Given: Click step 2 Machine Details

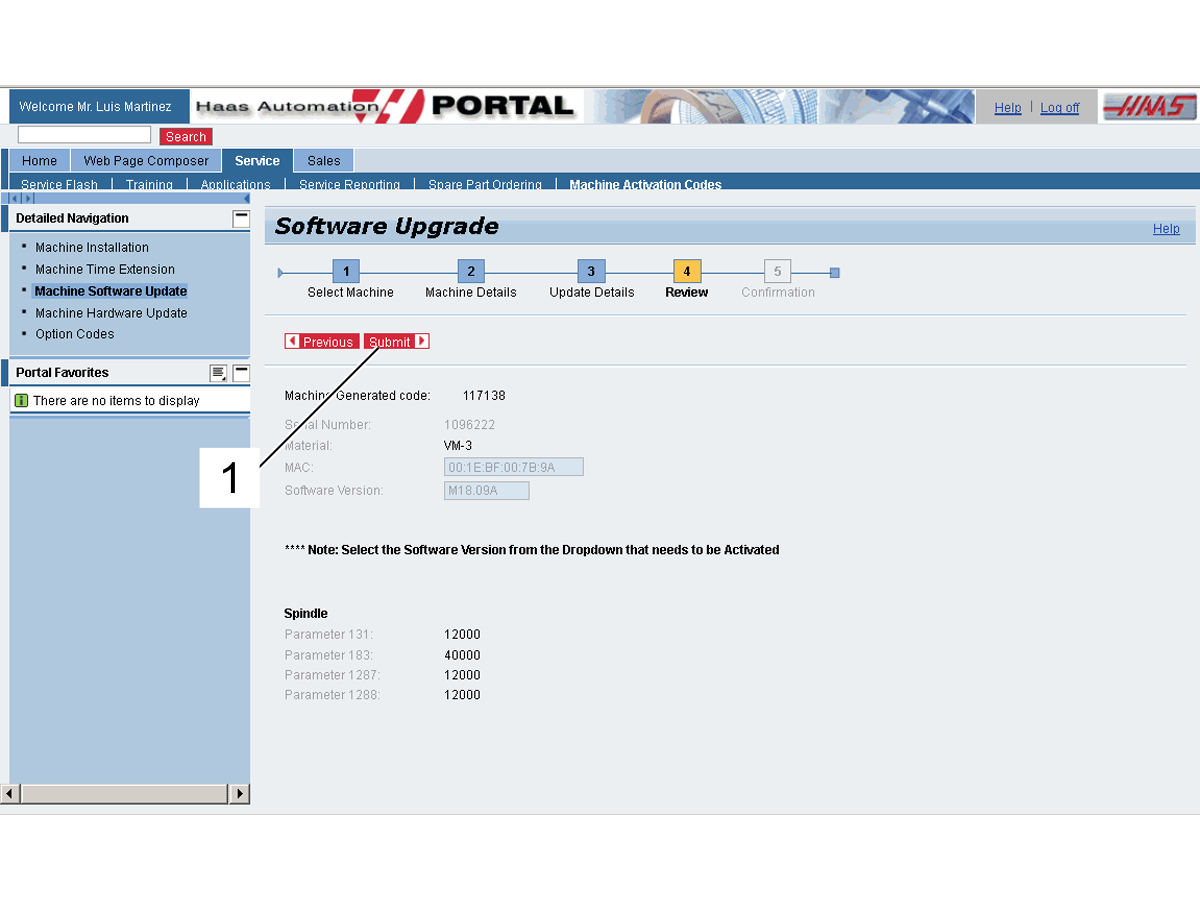Looking at the screenshot, I should point(471,272).
